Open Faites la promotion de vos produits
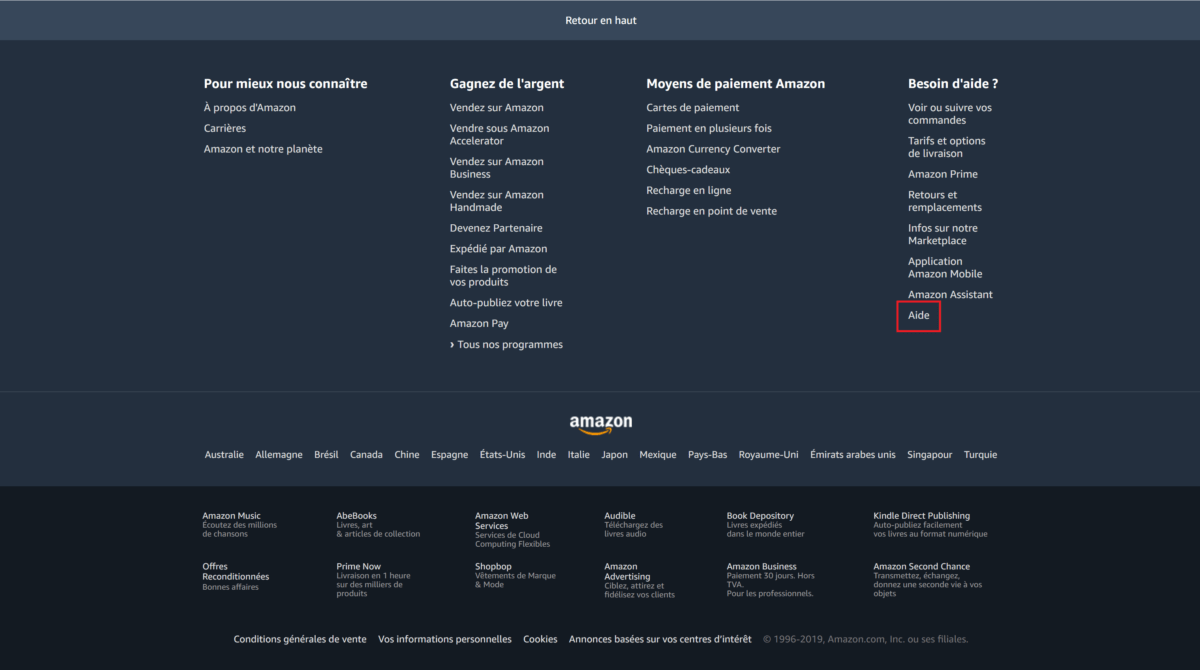Viewport: 1200px width, 670px height. pyautogui.click(x=503, y=275)
